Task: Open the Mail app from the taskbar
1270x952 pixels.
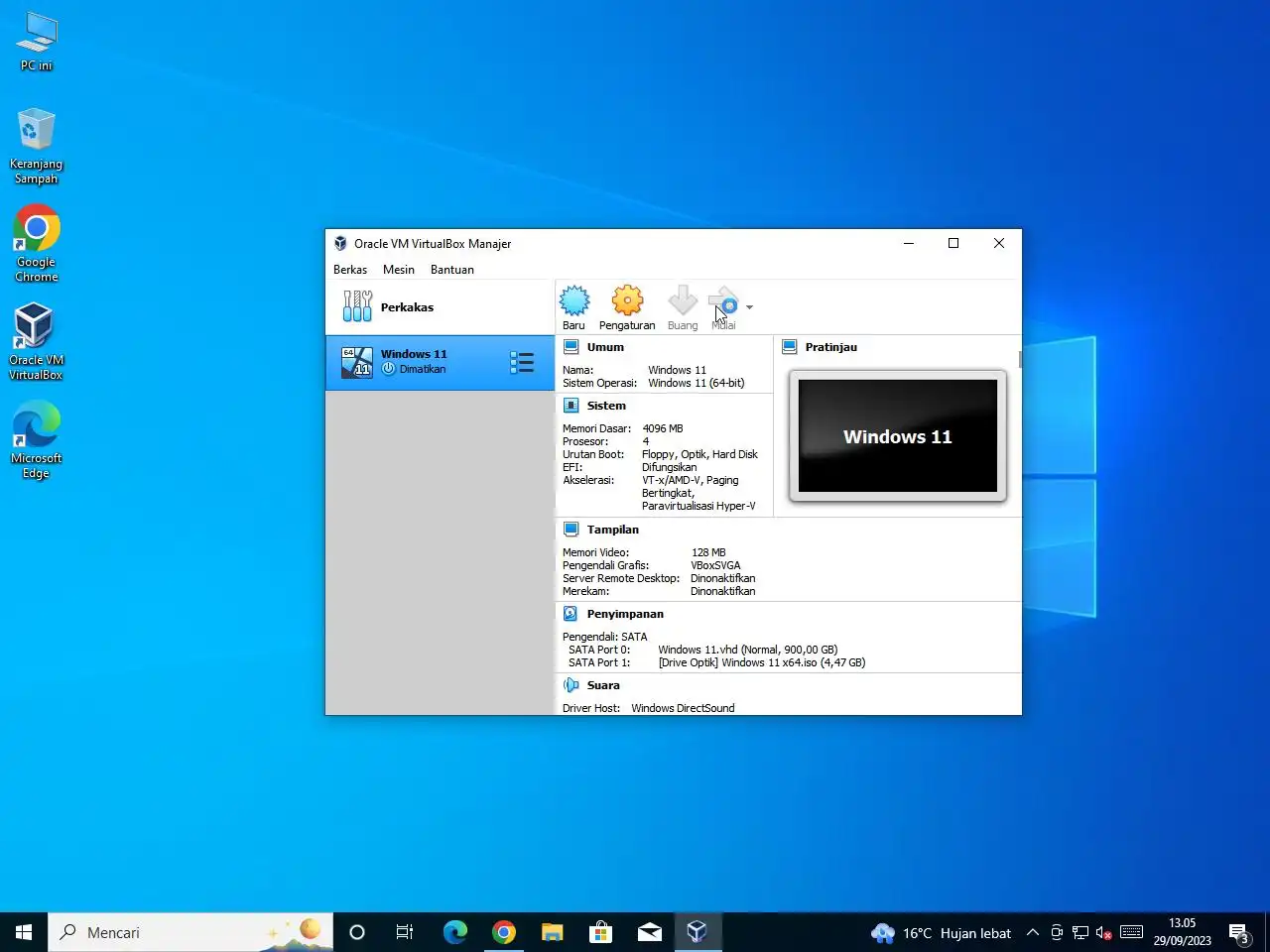Action: pos(649,932)
